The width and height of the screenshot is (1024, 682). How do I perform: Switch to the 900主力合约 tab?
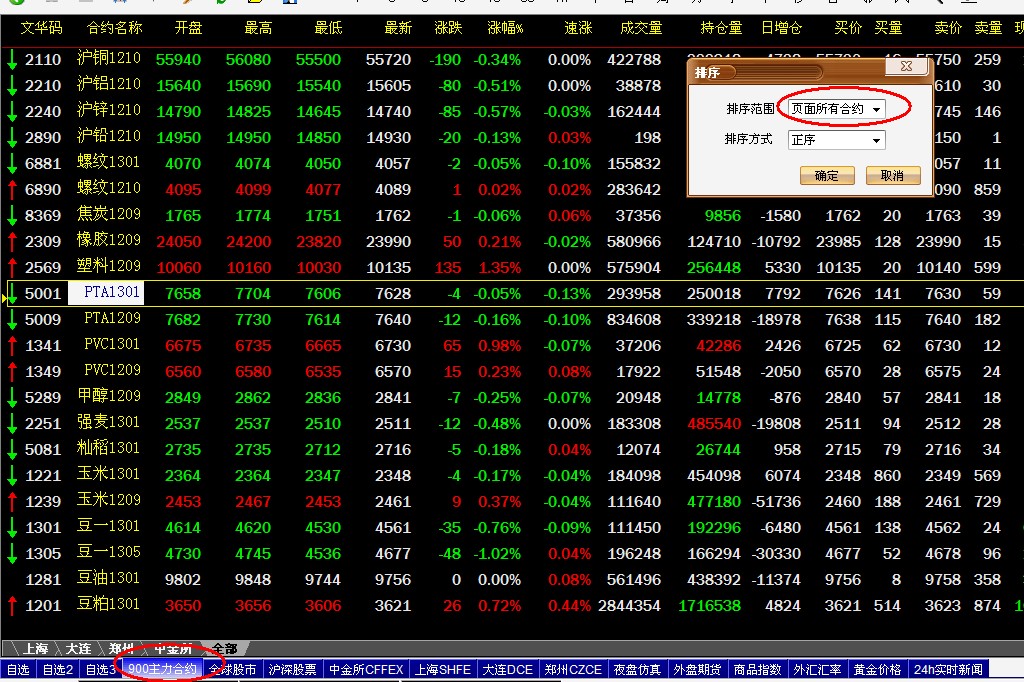click(x=162, y=669)
